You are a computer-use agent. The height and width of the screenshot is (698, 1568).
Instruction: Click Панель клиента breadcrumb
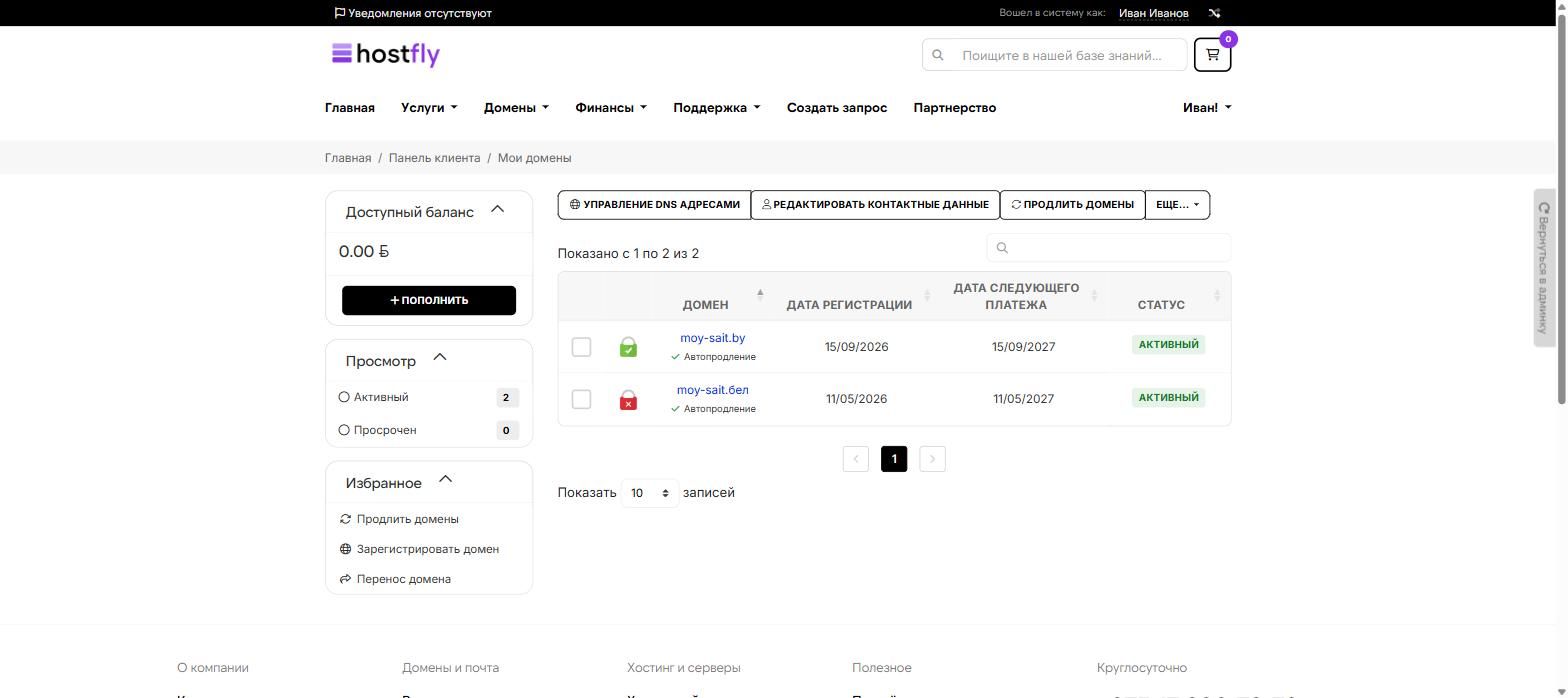[434, 158]
